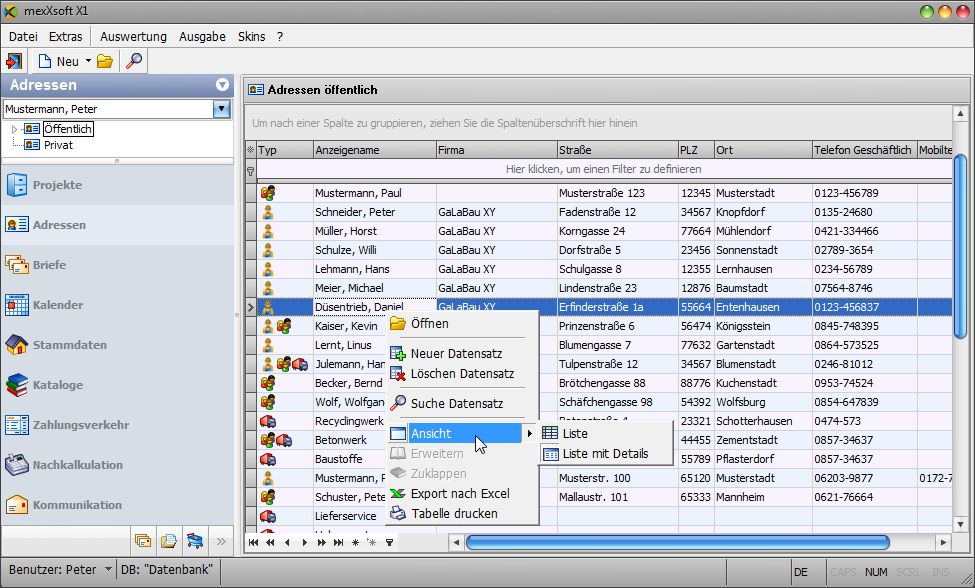Choose Suche Datensatz in the context menu
Viewport: 975px width, 588px height.
[x=462, y=403]
